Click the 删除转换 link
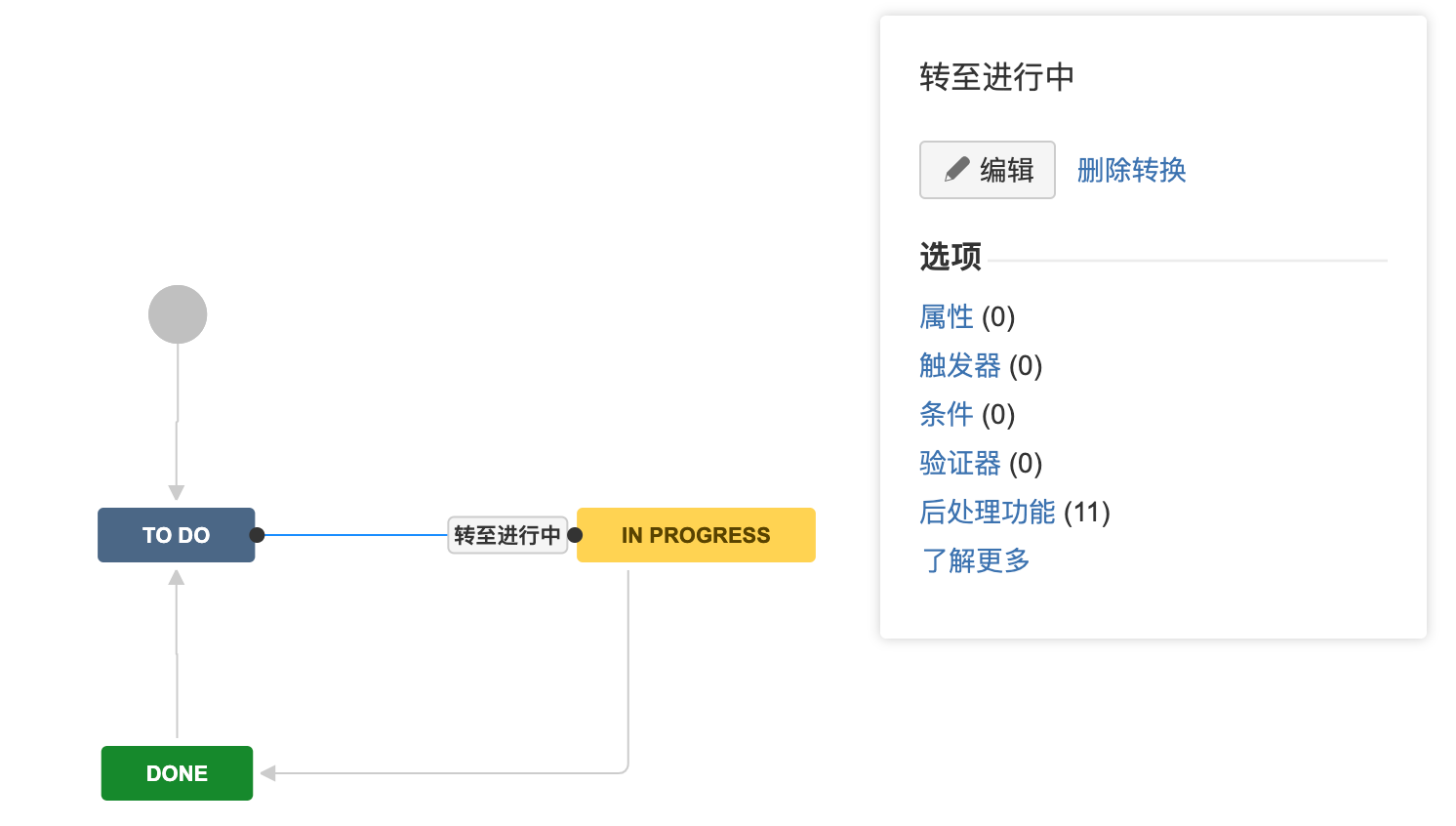The width and height of the screenshot is (1456, 826). pos(1131,171)
